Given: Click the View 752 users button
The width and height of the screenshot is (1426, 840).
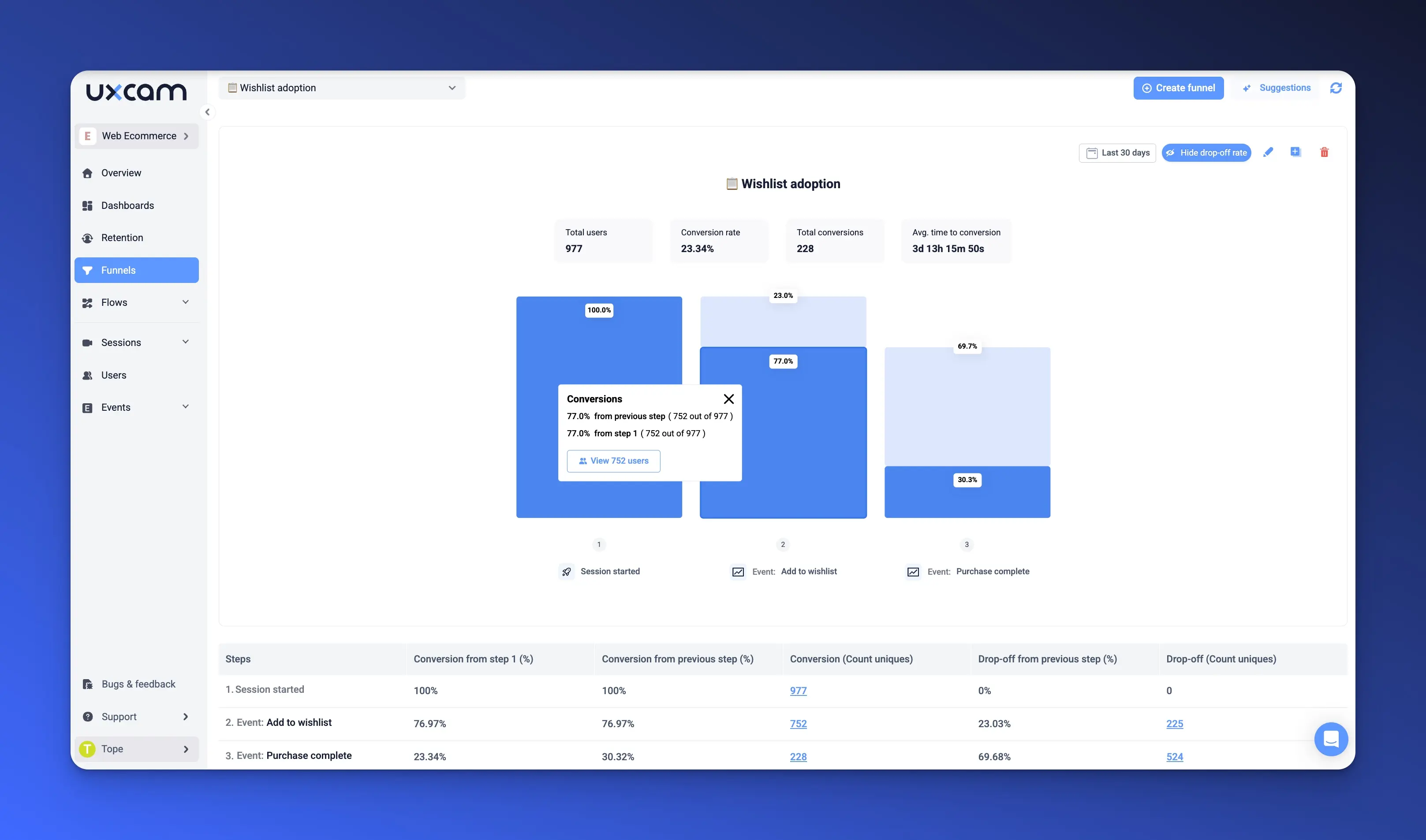Looking at the screenshot, I should click(x=613, y=461).
